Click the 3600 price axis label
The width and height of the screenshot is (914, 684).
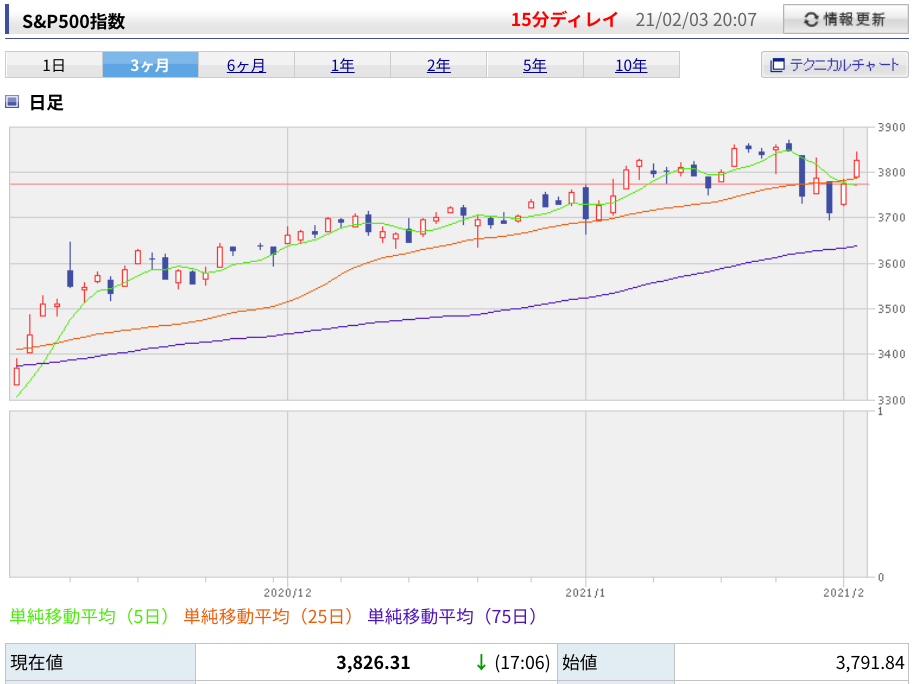pos(891,264)
